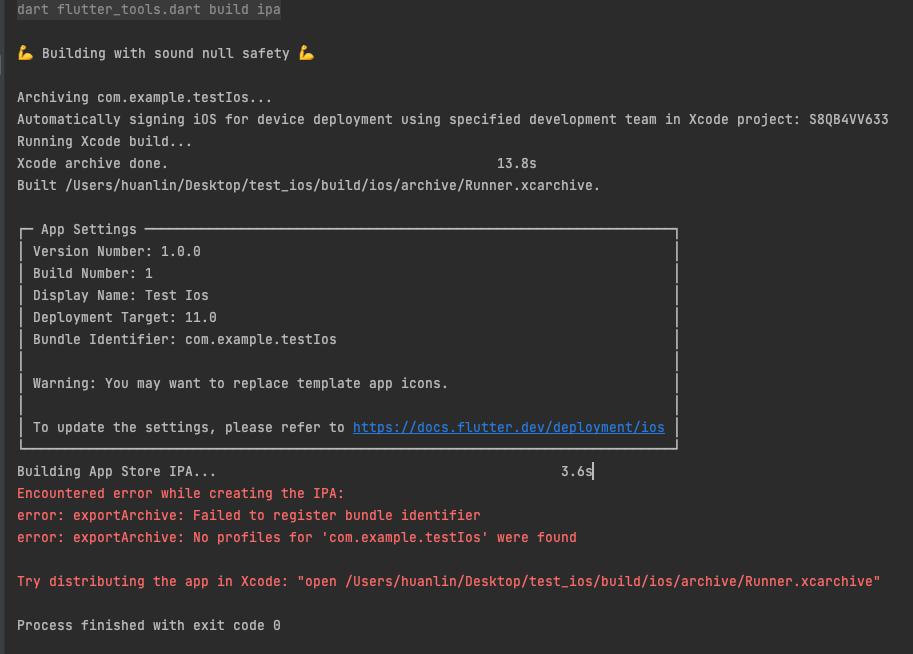Click the 'Process finished with exit code 0' line
The width and height of the screenshot is (913, 654).
click(x=148, y=625)
